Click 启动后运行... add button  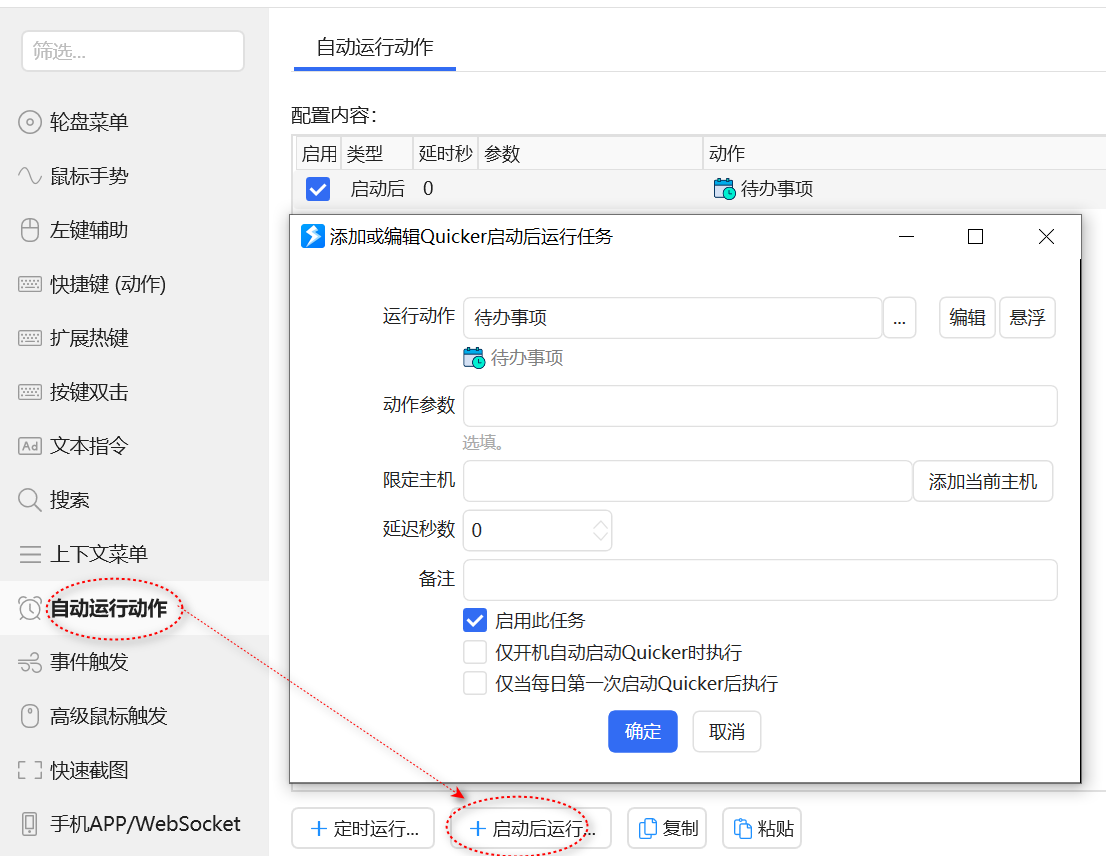(530, 828)
